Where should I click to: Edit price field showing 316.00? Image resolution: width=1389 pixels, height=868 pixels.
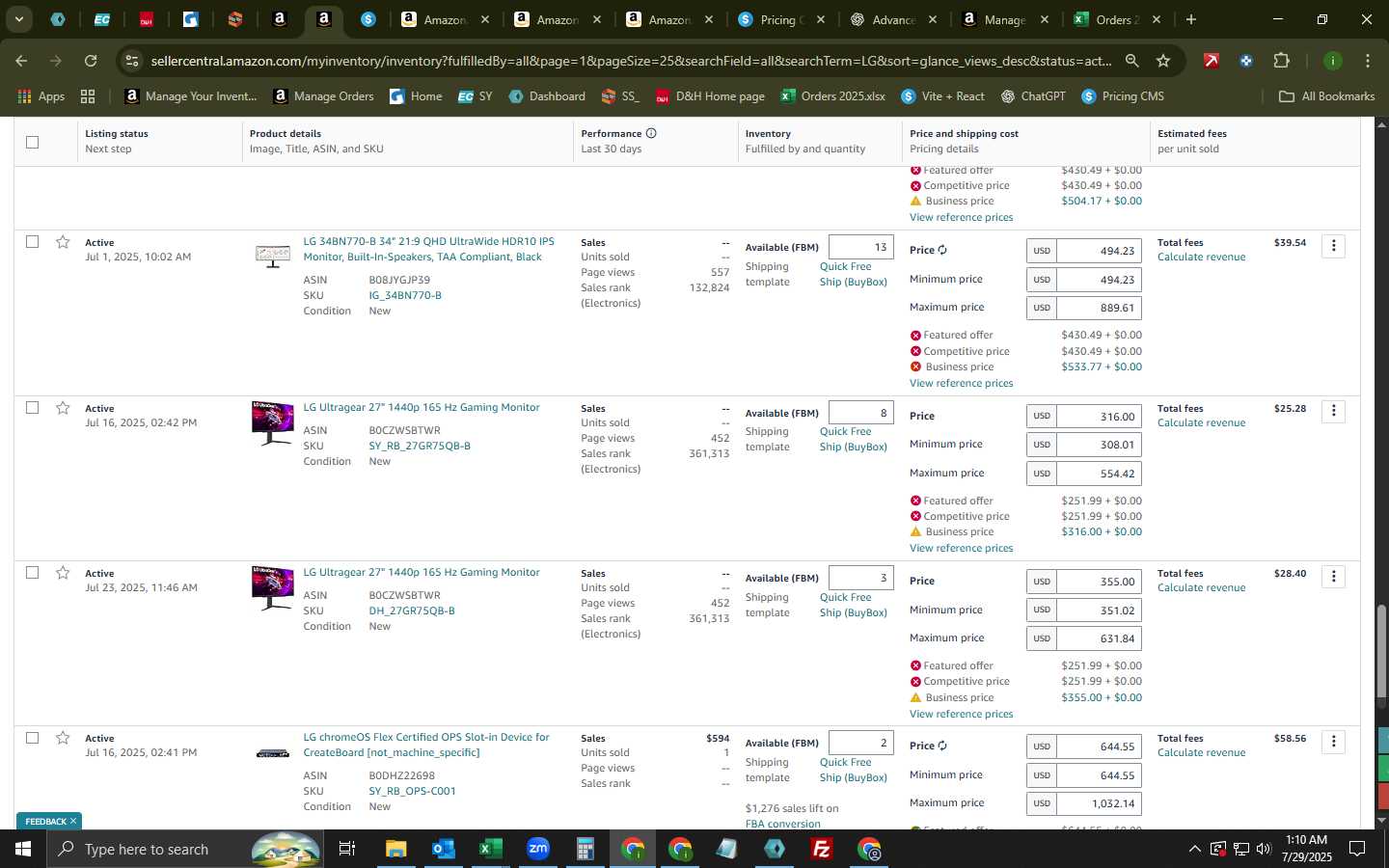[1099, 417]
